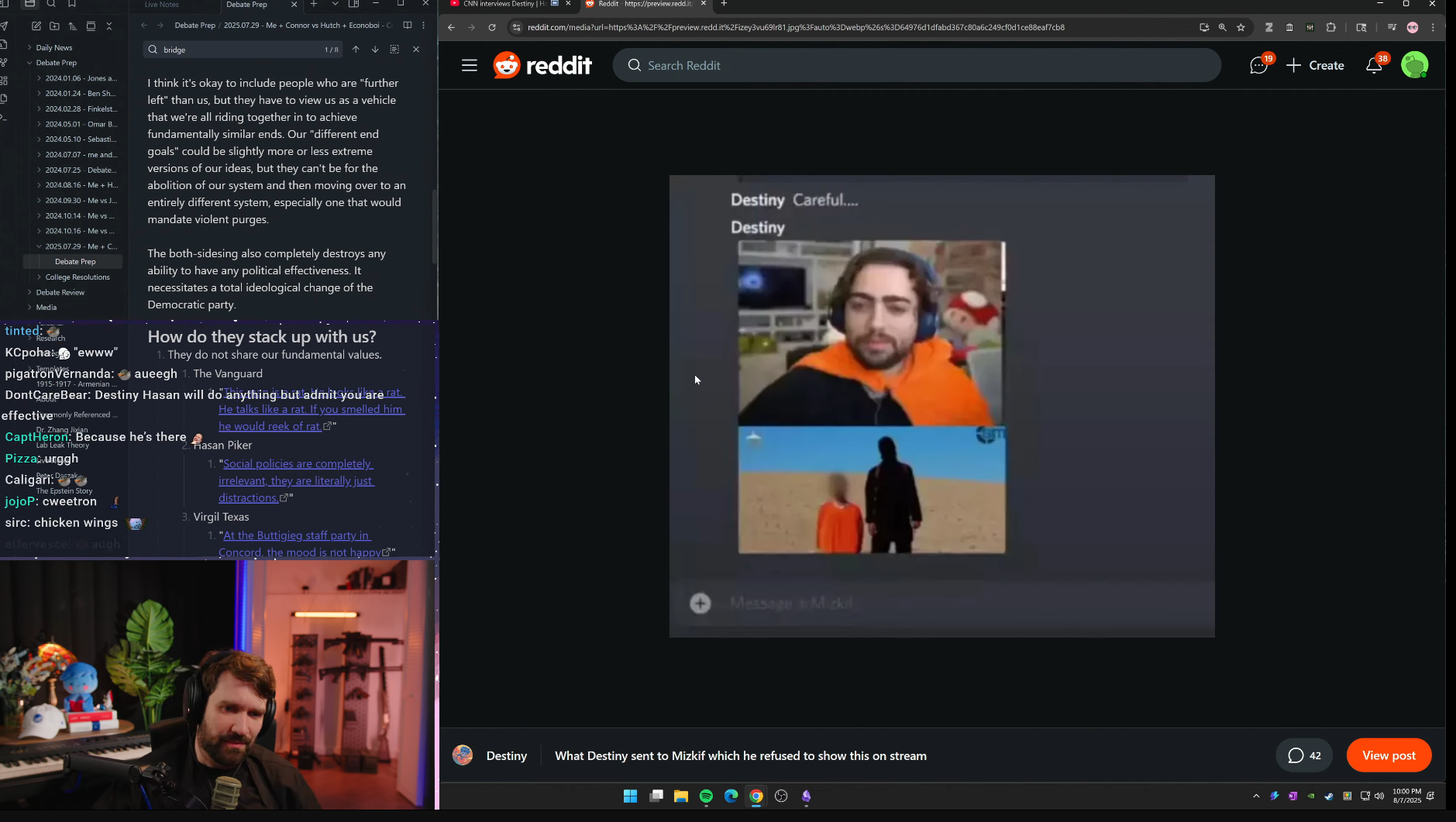Switch to CNN interviews Destiny Chrome tab

click(505, 4)
